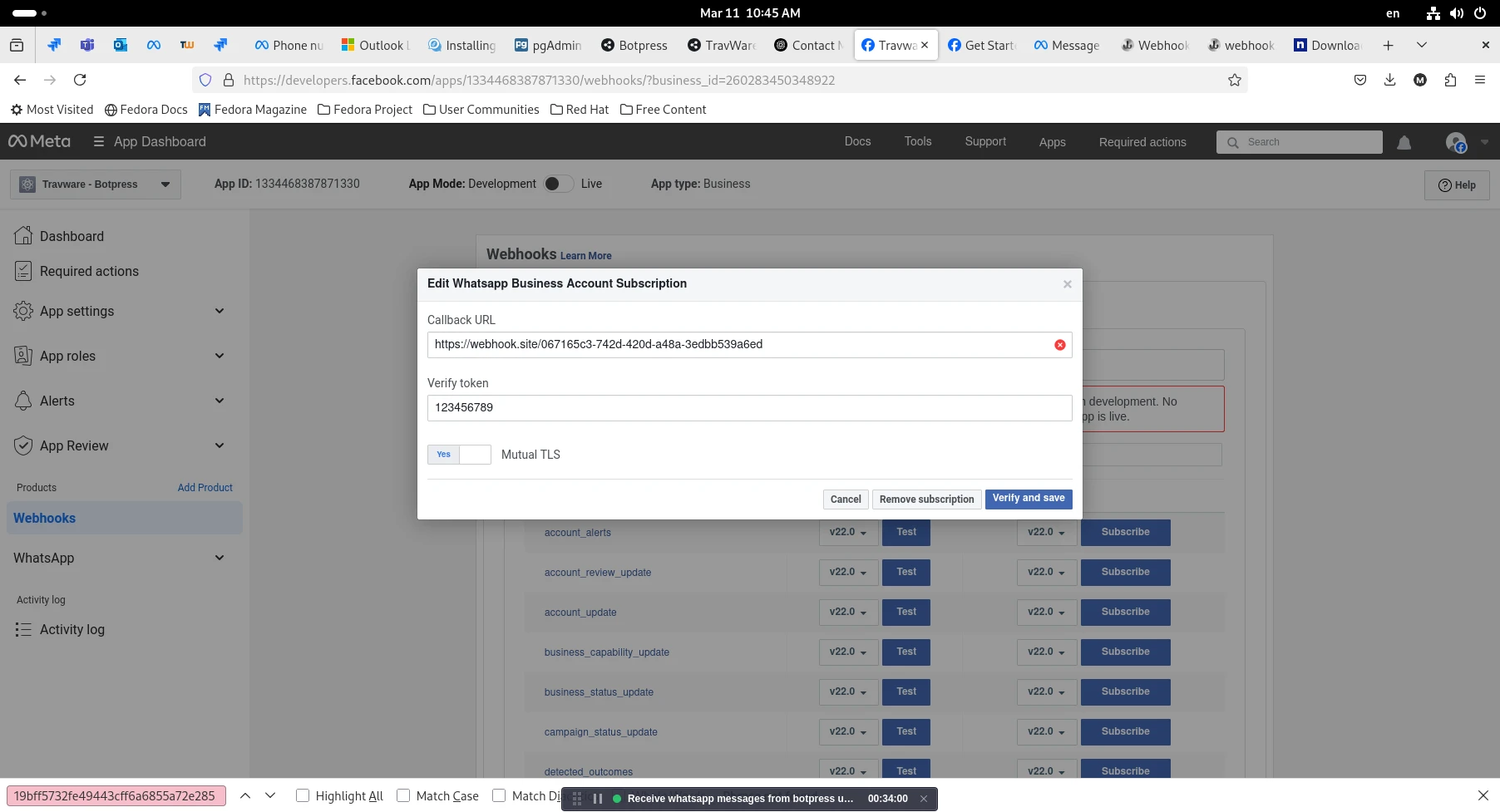Image resolution: width=1500 pixels, height=812 pixels.
Task: Find previous match arrow
Action: (x=245, y=795)
